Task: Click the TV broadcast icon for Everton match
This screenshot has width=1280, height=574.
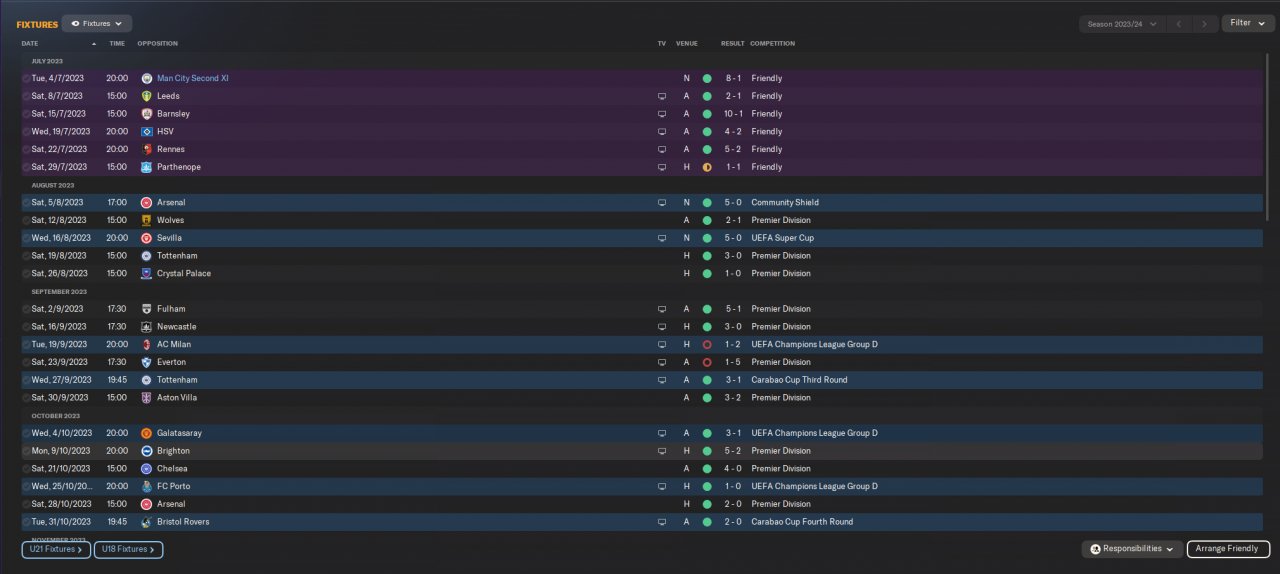Action: tap(661, 362)
